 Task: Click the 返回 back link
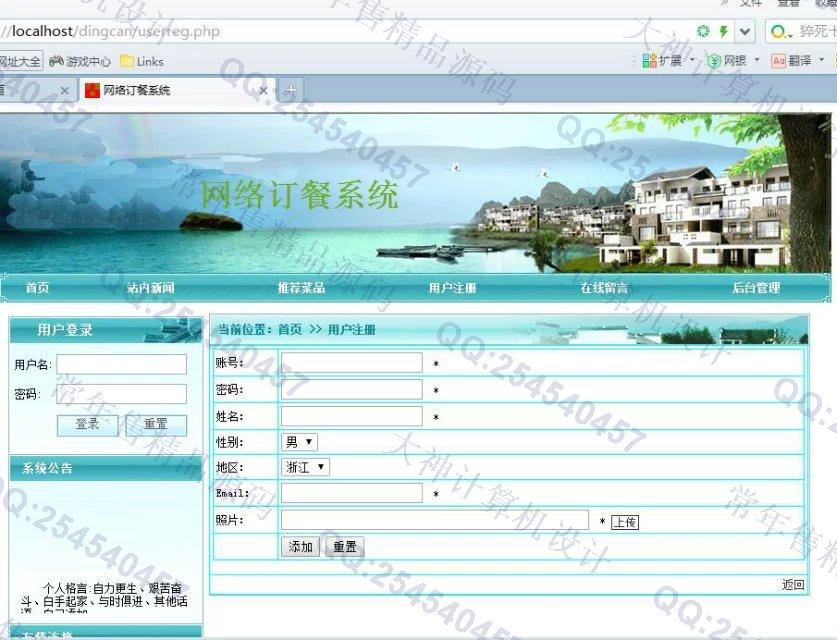[x=792, y=585]
